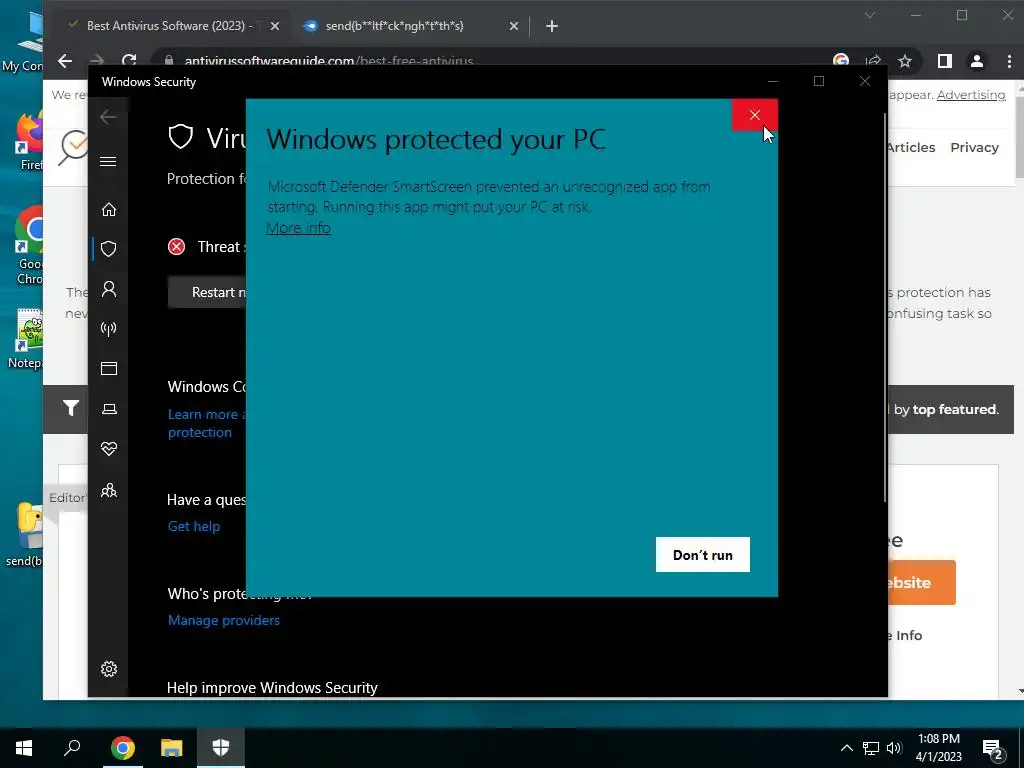
Task: Click the Learn more protection link
Action: click(x=207, y=423)
